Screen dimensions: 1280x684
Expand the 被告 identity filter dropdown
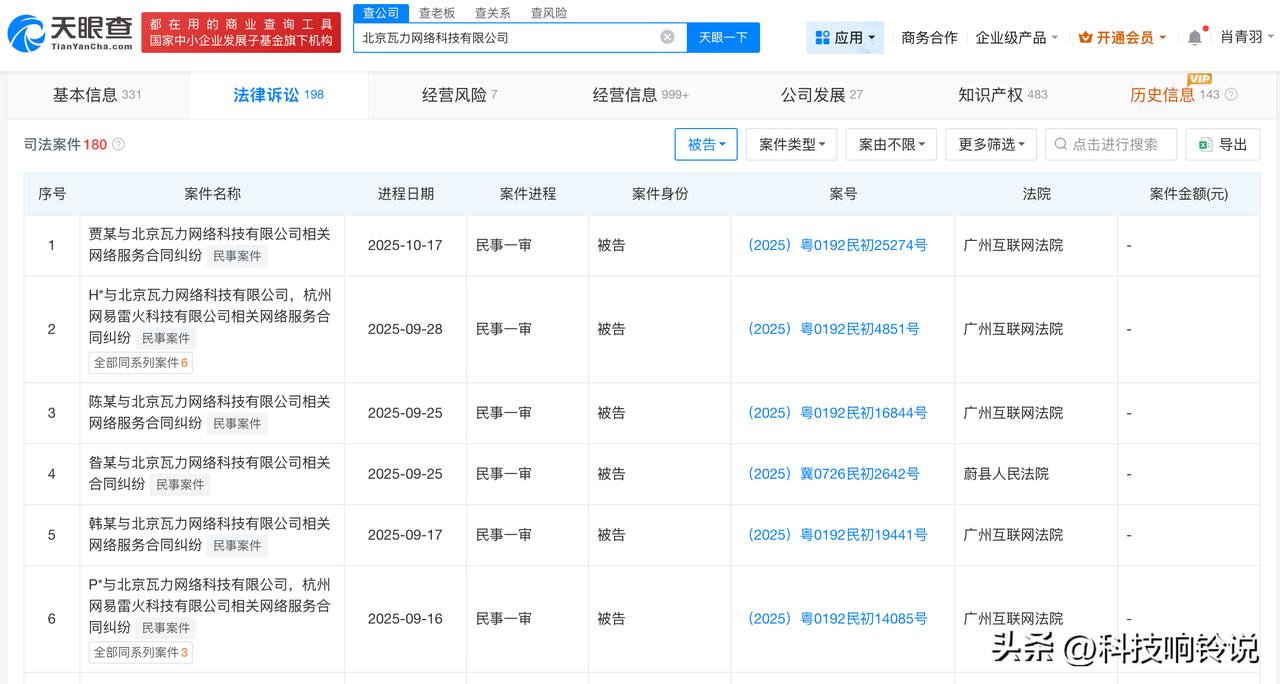(x=706, y=145)
